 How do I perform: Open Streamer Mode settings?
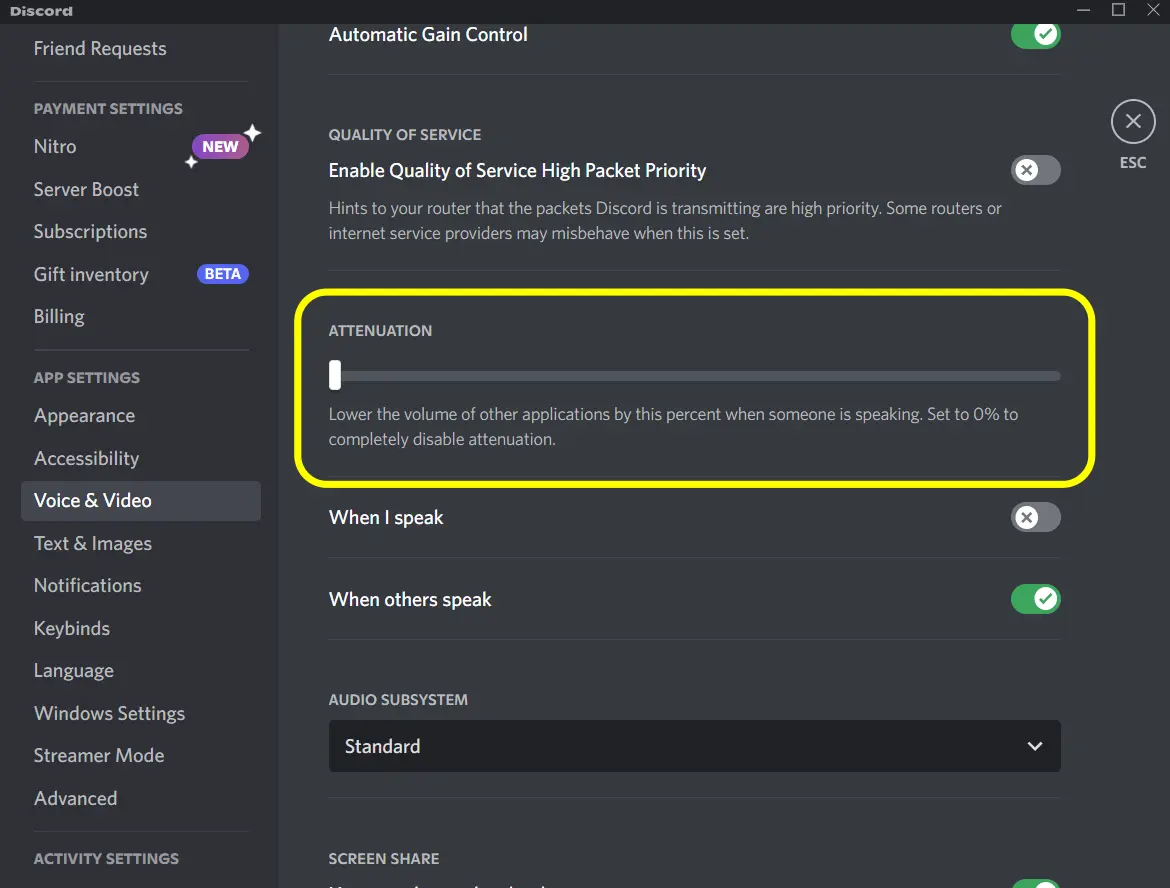coord(99,755)
